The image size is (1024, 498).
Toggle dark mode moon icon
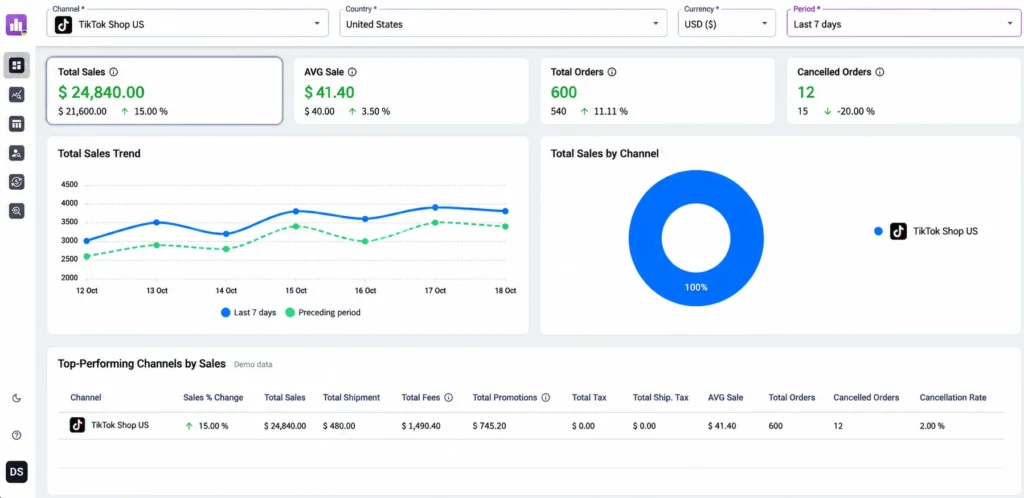point(17,398)
